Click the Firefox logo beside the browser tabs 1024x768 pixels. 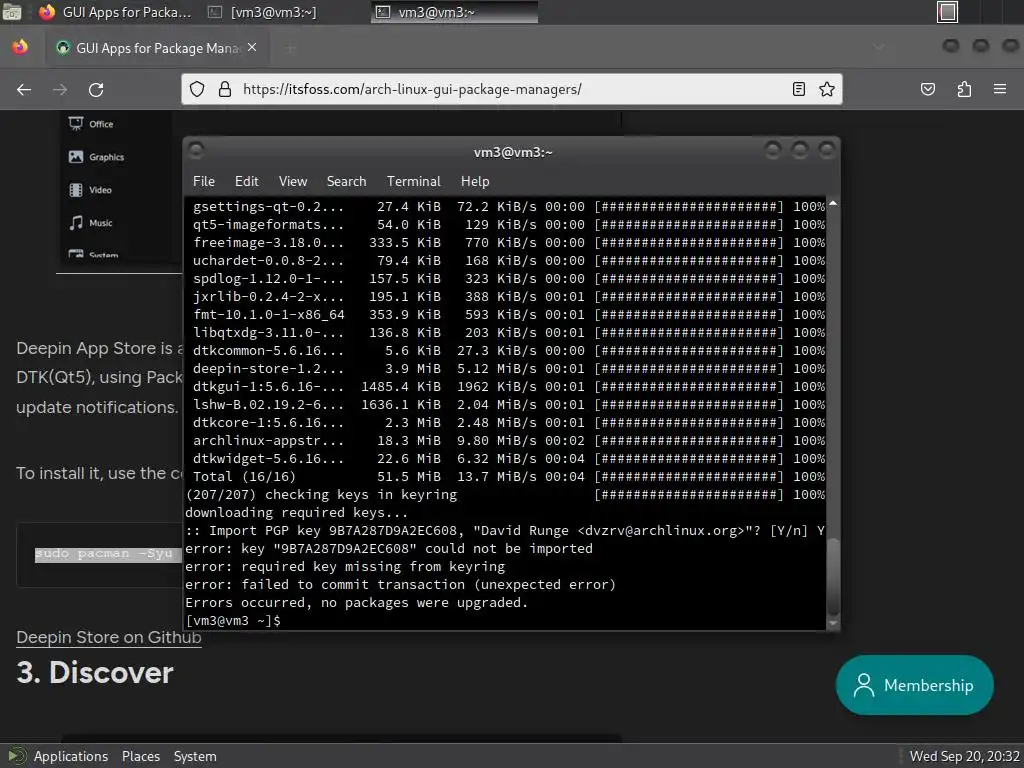pos(20,47)
